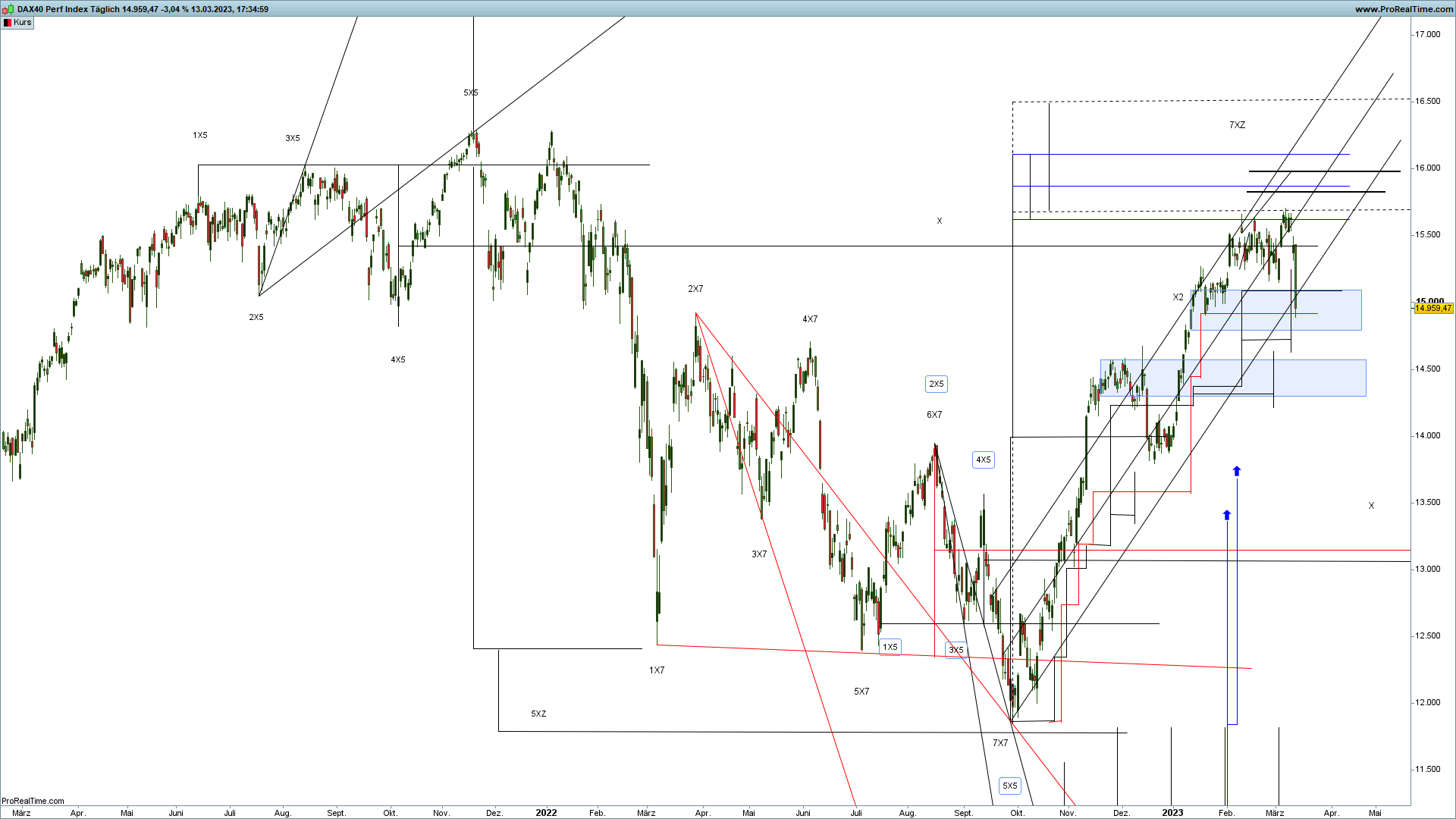Screen dimensions: 1456x819
Task: Click the 12.000 price axis label
Action: (1427, 702)
